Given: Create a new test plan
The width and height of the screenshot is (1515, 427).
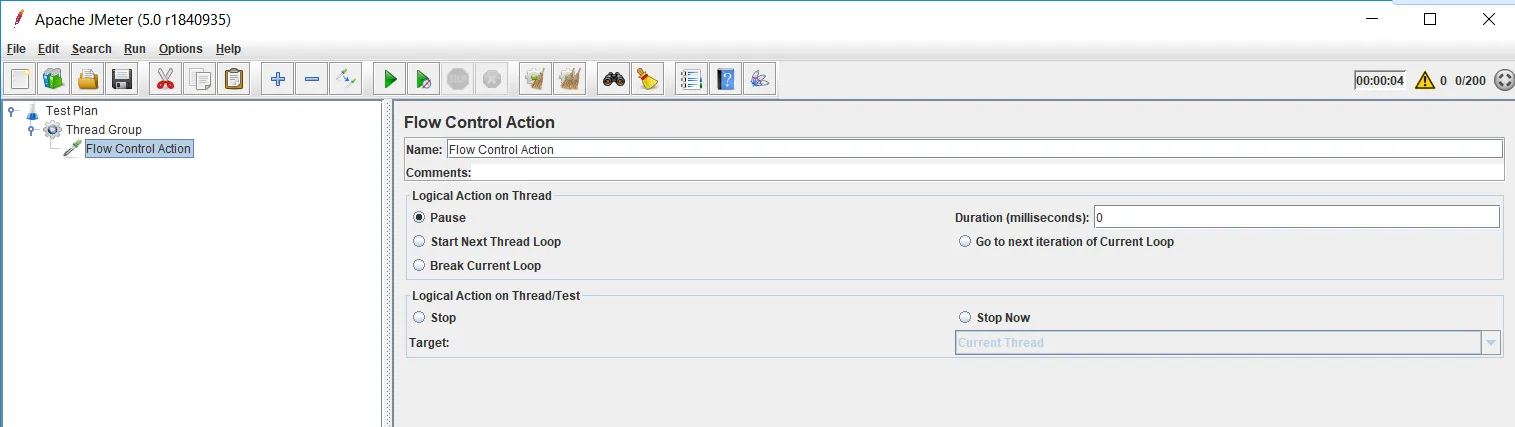Looking at the screenshot, I should pyautogui.click(x=21, y=78).
